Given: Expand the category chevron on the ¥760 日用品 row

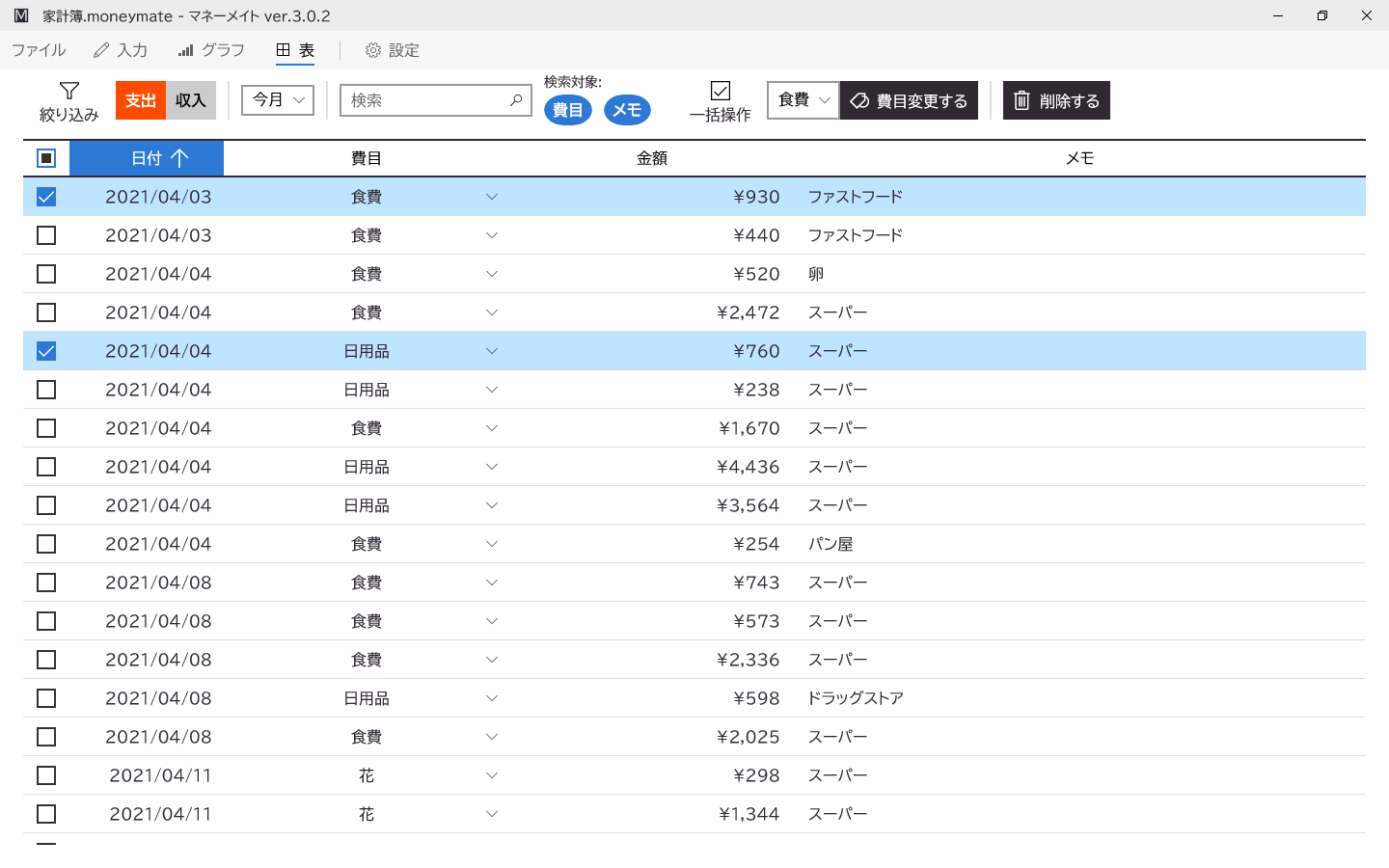Looking at the screenshot, I should 492,351.
